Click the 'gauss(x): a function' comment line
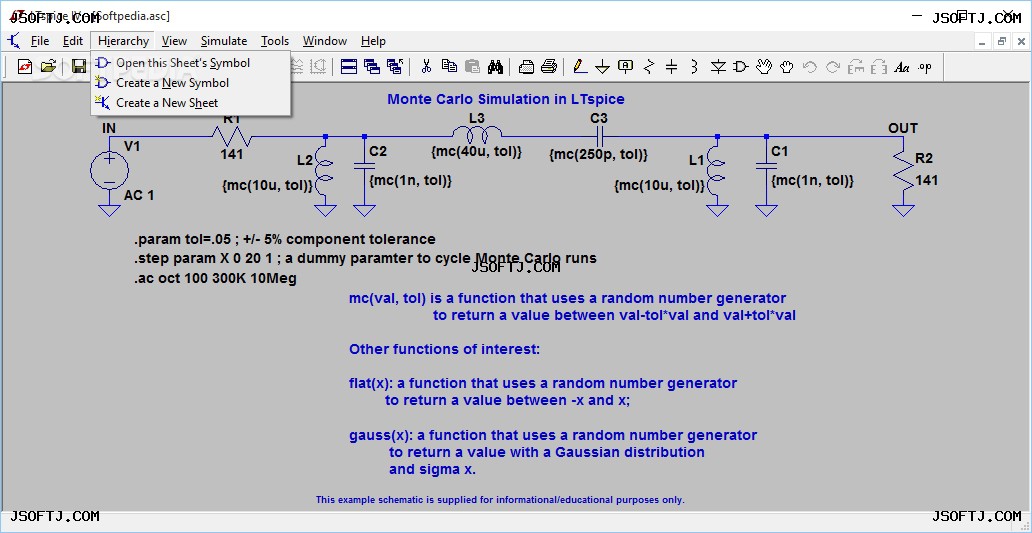 click(553, 436)
